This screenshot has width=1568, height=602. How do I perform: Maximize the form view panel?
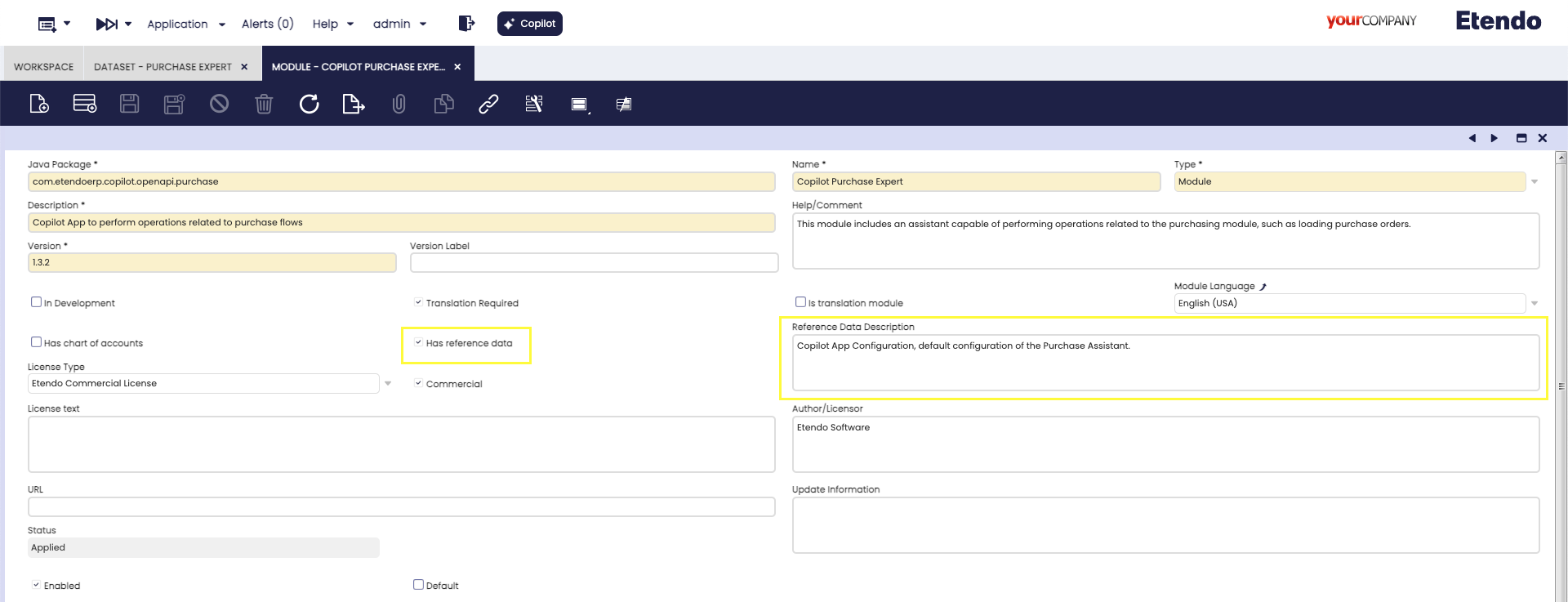coord(1521,138)
